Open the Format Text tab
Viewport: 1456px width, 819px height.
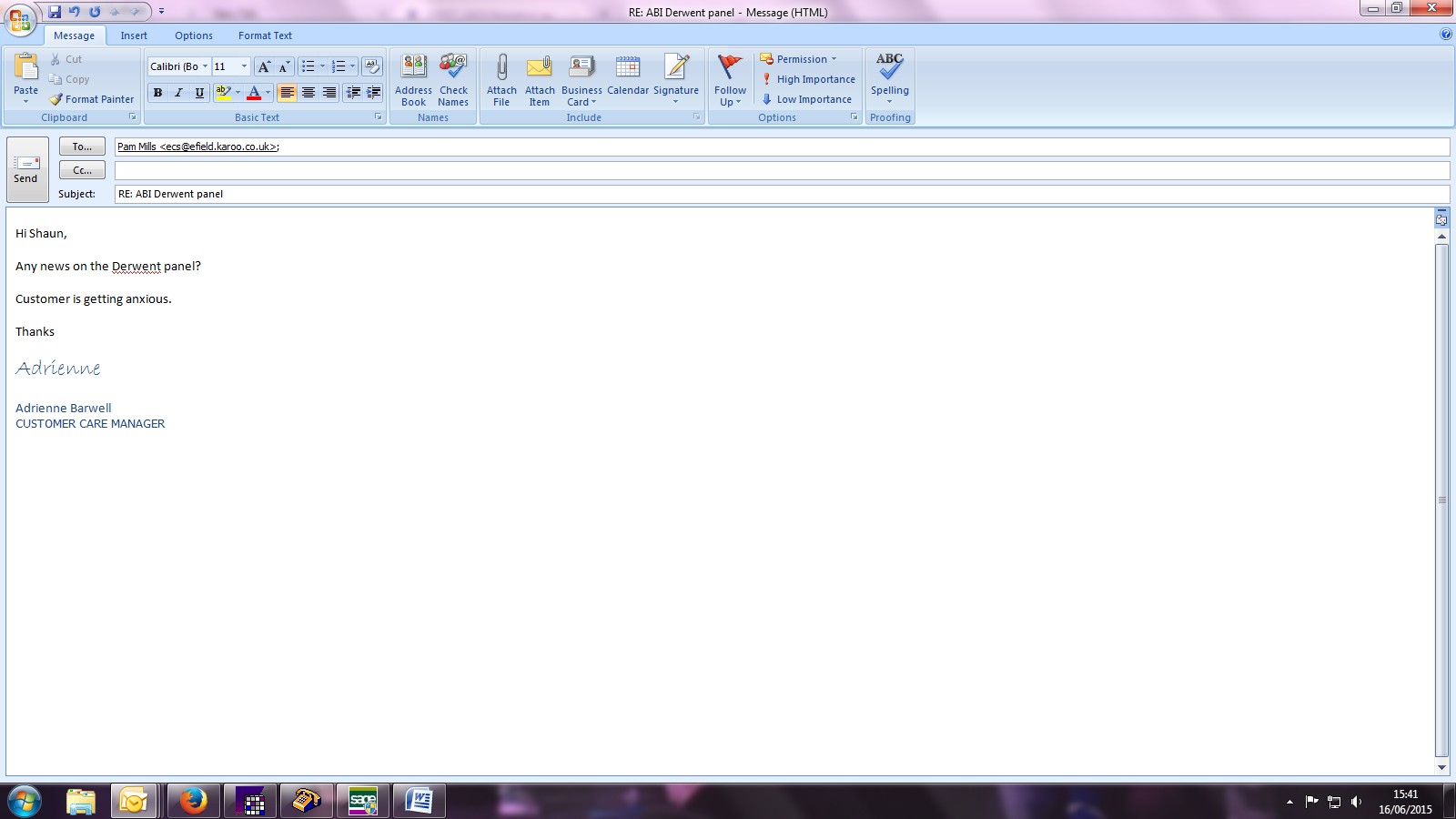click(265, 35)
